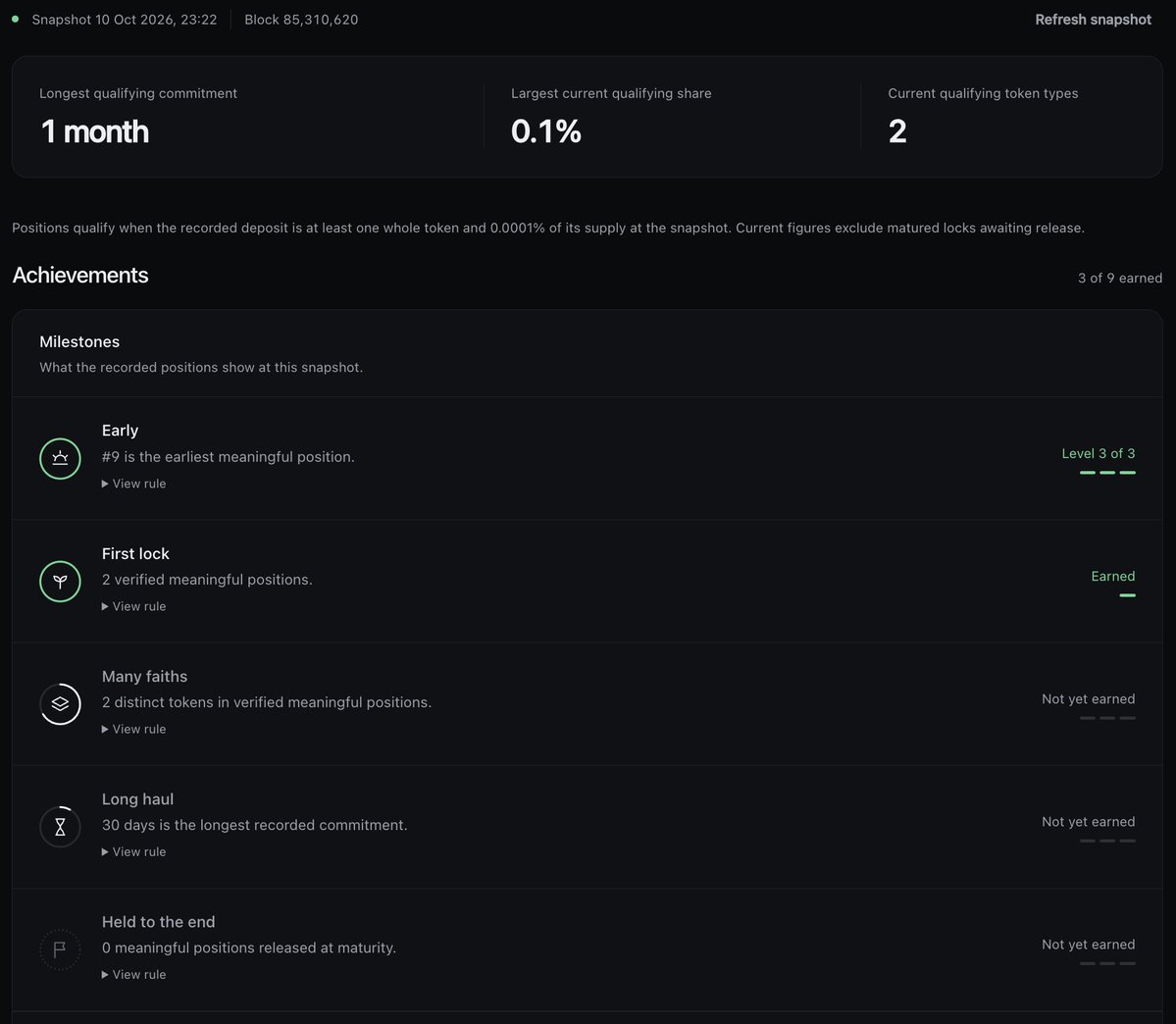Expand View rule under Early

pyautogui.click(x=134, y=484)
